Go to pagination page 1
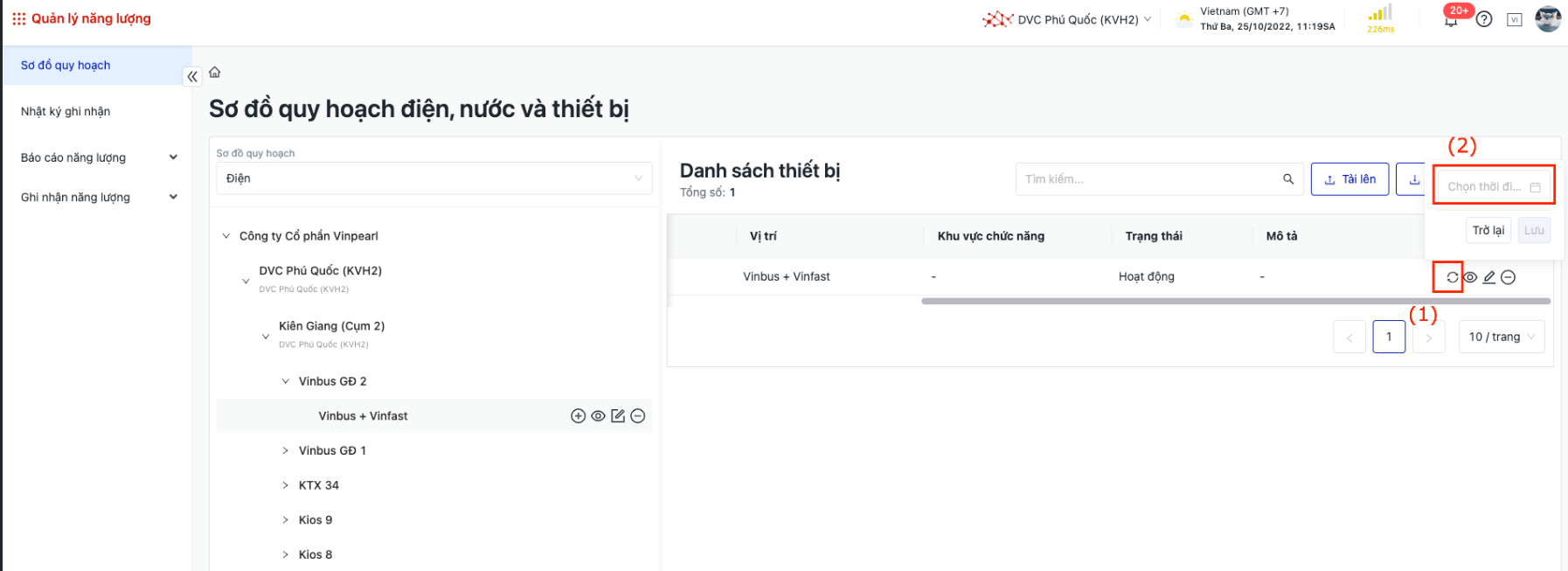Viewport: 1568px width, 571px height. tap(1389, 337)
